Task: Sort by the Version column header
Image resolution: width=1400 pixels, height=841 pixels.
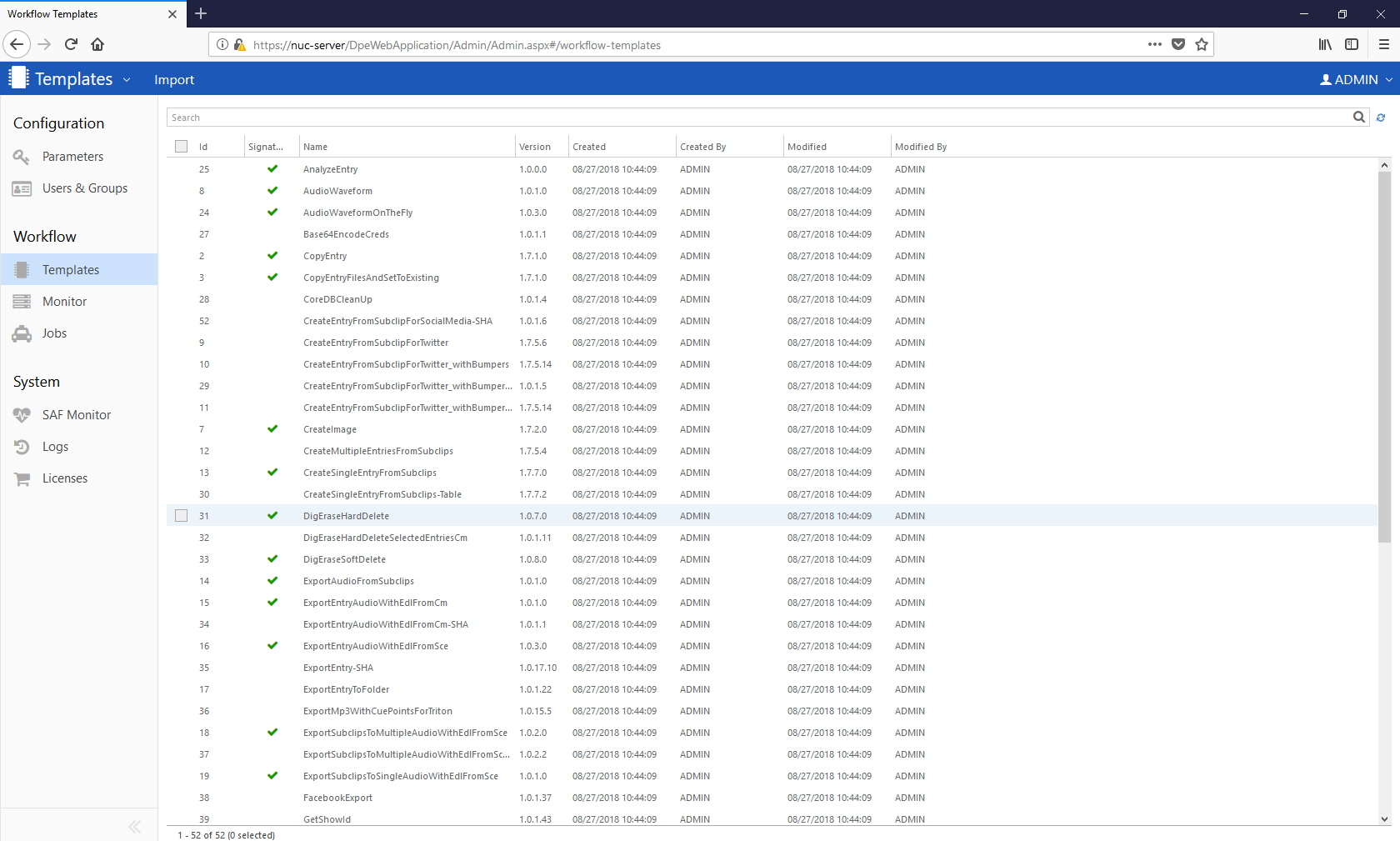Action: [x=535, y=147]
